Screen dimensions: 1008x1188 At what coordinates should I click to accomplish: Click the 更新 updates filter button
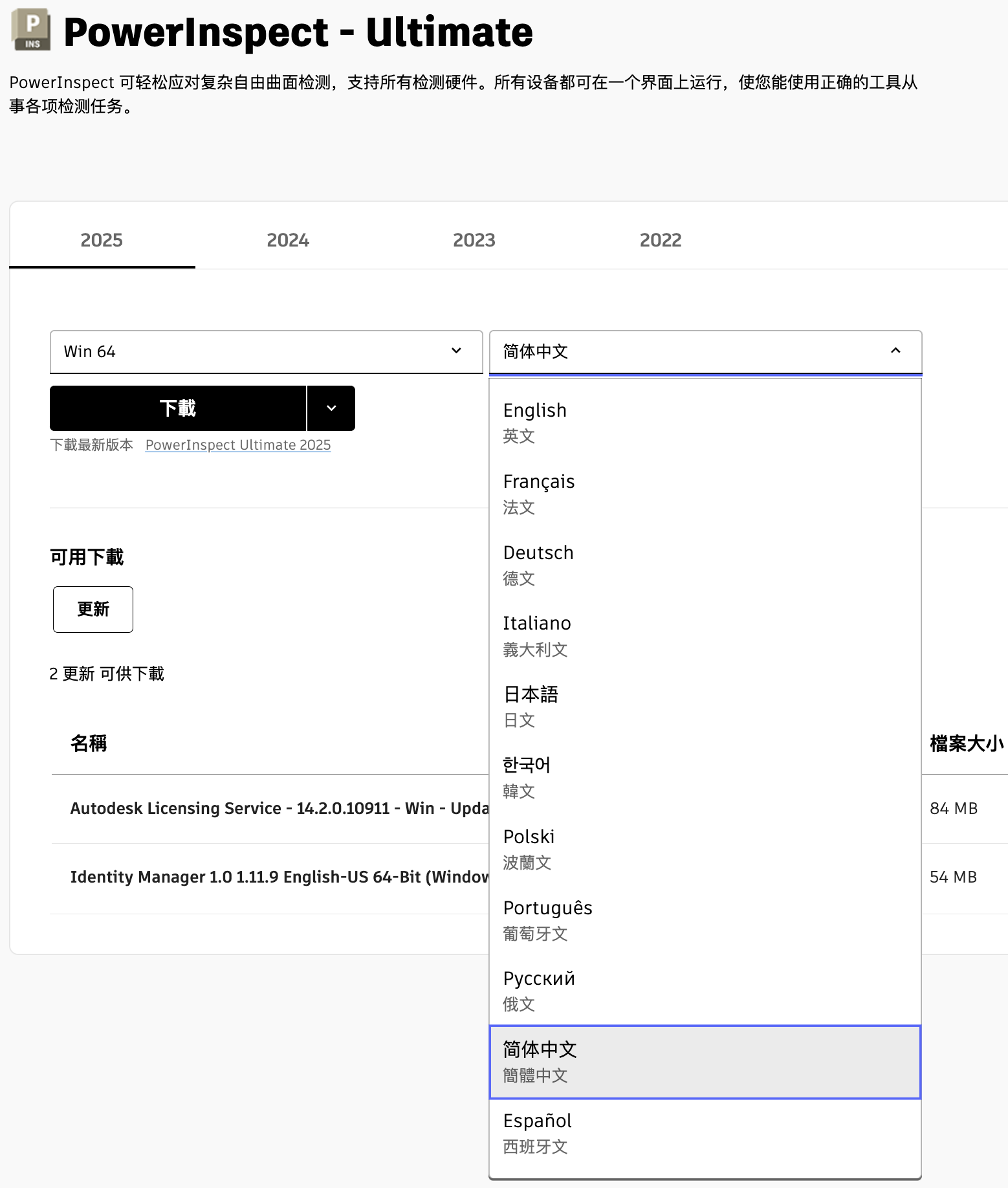[93, 610]
